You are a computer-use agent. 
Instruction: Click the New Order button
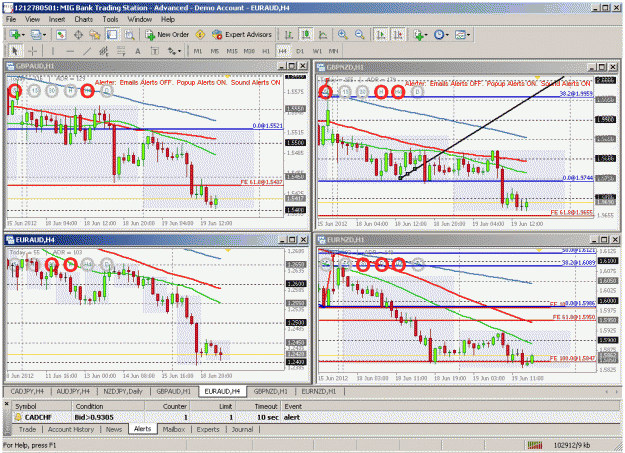(167, 35)
